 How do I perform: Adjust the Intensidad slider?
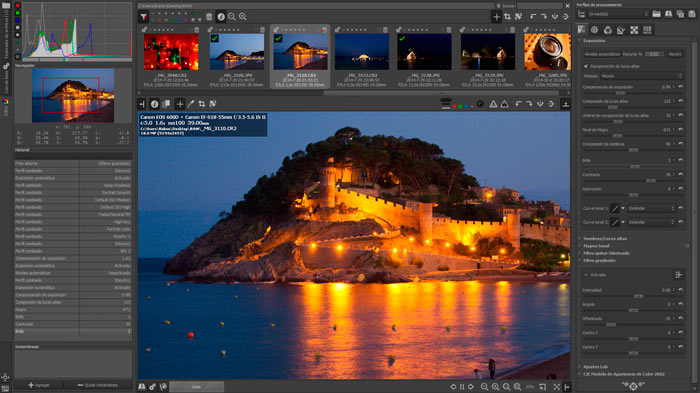click(633, 296)
